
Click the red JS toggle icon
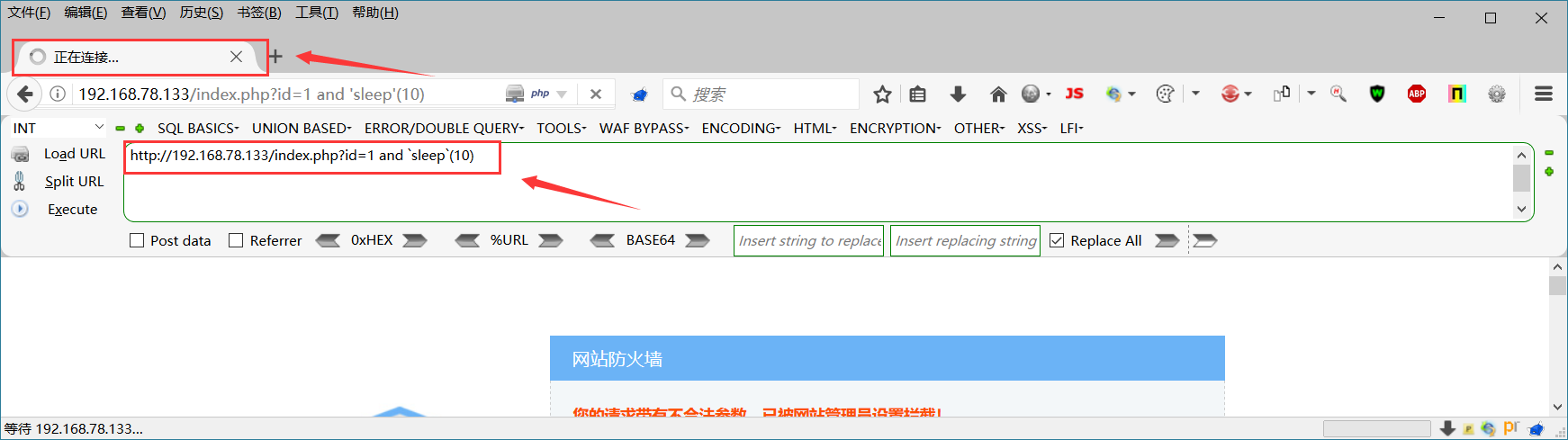click(x=1074, y=94)
